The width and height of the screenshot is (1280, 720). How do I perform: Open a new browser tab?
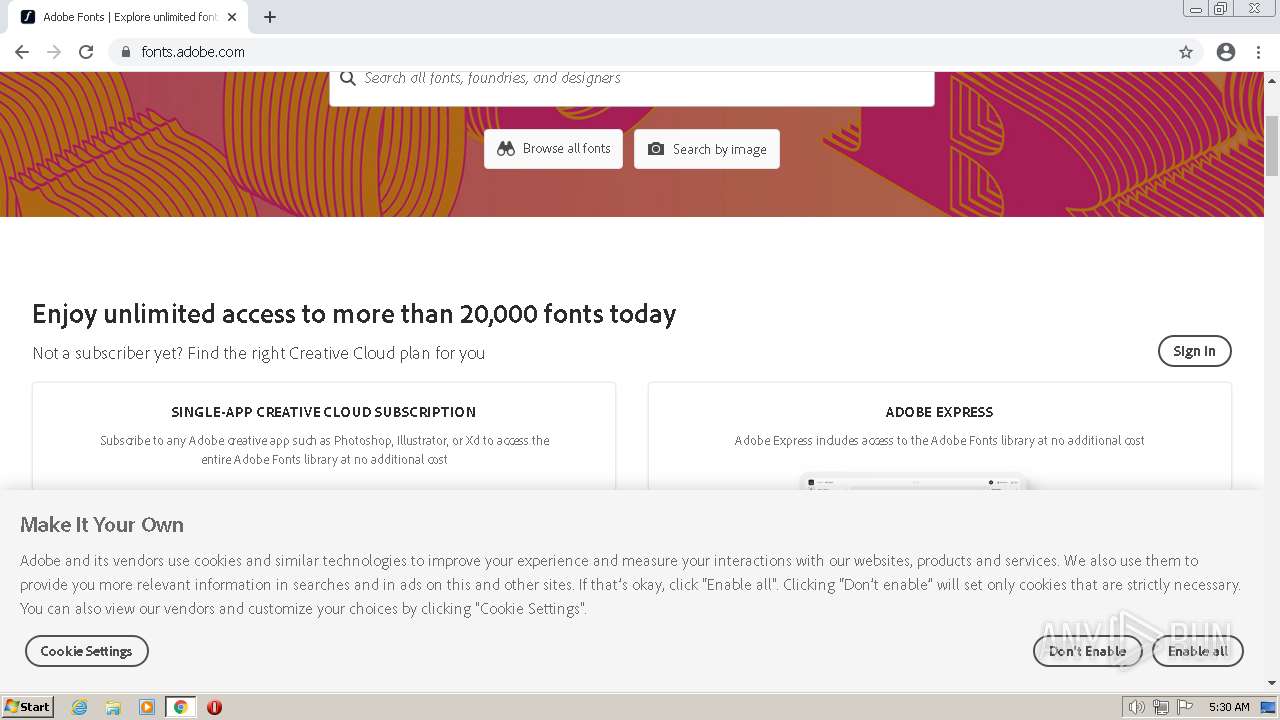(270, 17)
